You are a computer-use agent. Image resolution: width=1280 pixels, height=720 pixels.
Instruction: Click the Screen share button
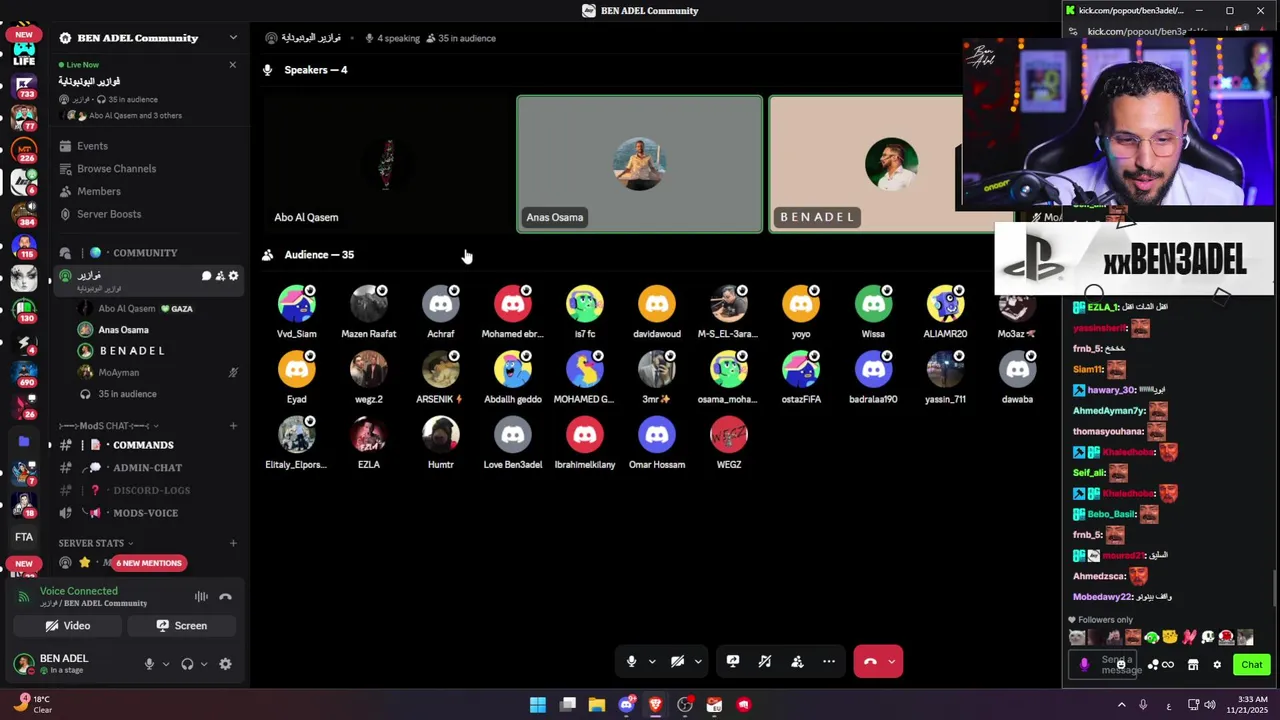coord(182,626)
